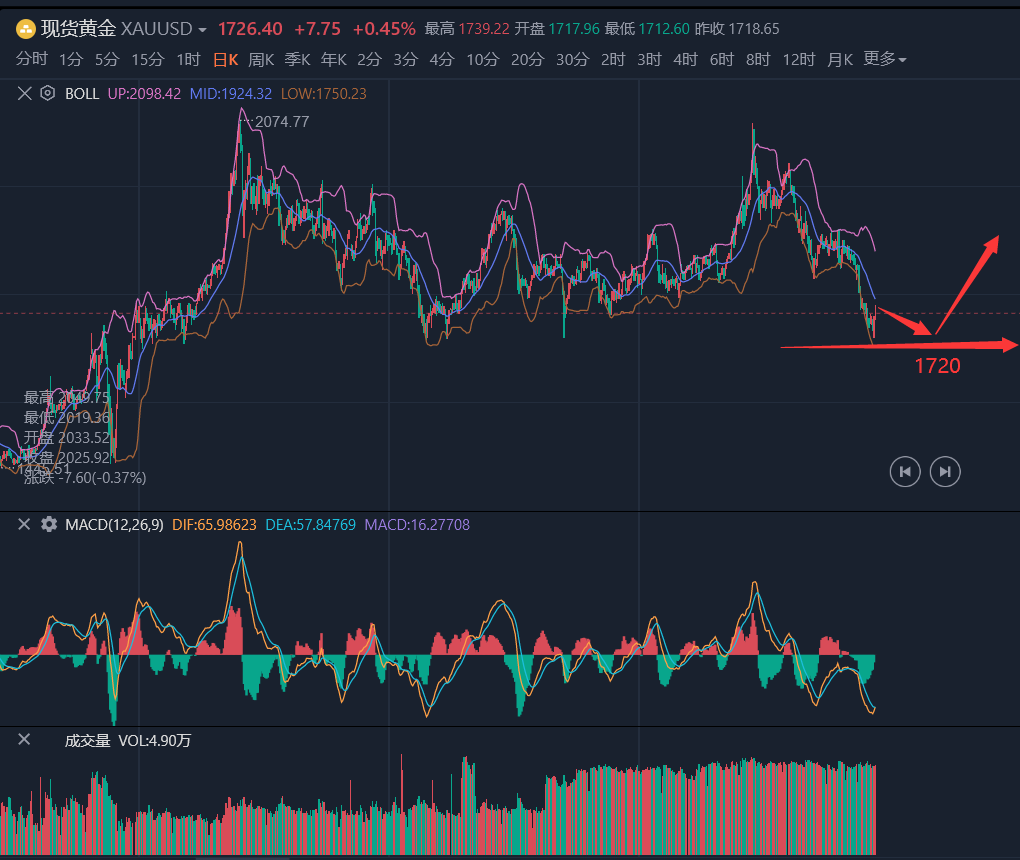Viewport: 1020px width, 860px height.
Task: Close the MACD indicator panel
Action: tap(24, 524)
